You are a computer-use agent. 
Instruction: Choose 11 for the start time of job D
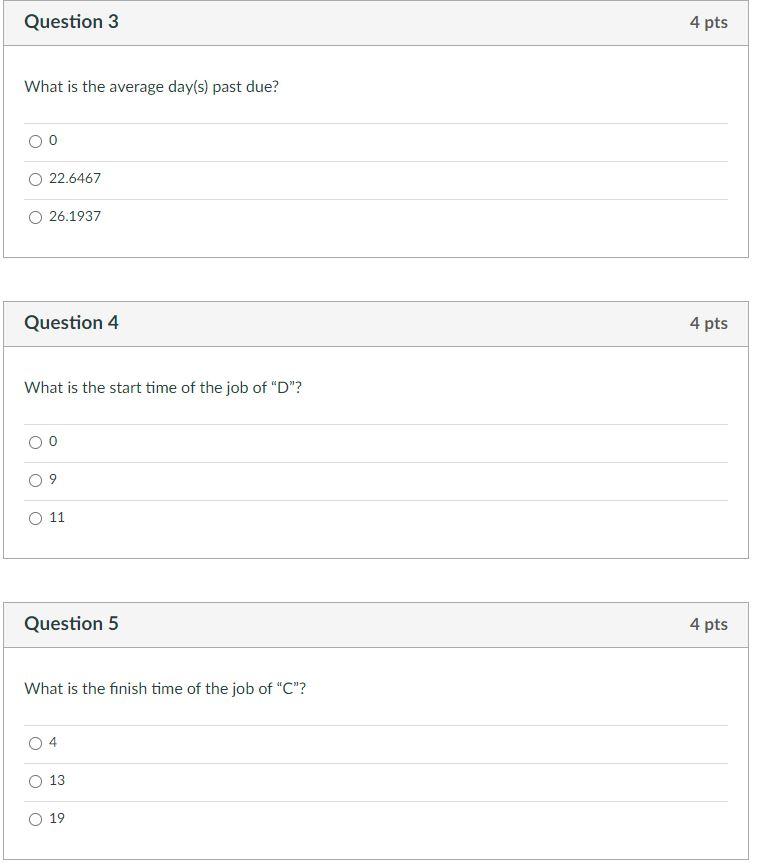coord(35,518)
